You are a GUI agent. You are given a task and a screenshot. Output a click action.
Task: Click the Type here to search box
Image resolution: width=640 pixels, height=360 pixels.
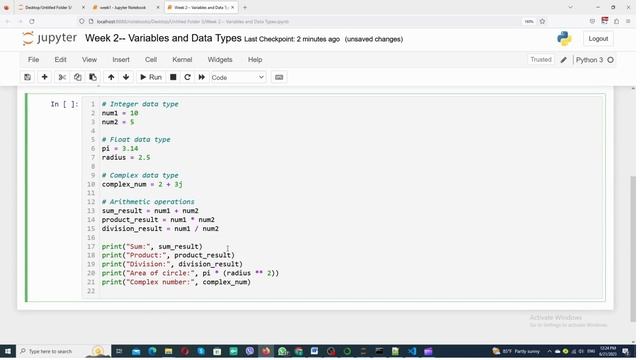click(64, 351)
